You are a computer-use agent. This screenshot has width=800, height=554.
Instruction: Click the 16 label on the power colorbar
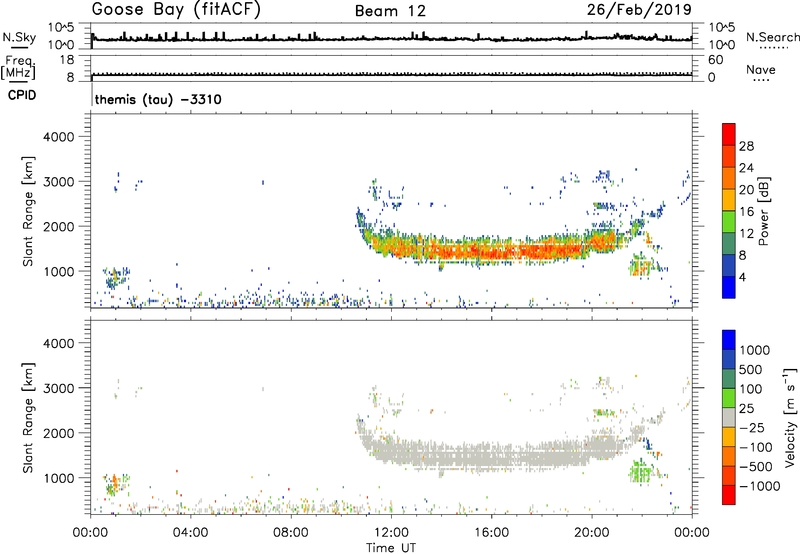point(746,212)
